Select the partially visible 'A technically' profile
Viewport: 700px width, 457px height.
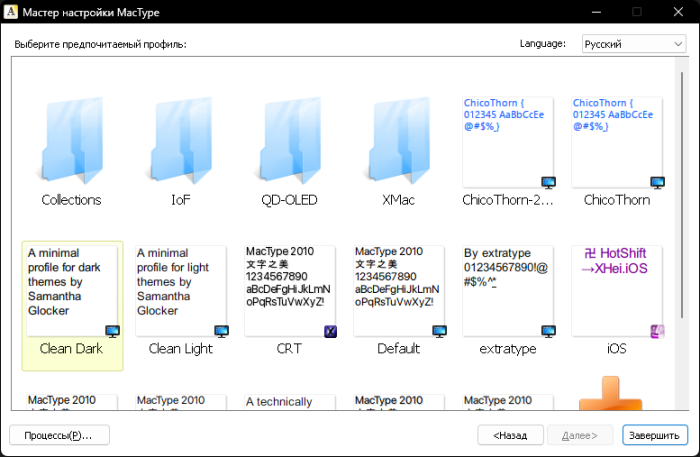(289, 402)
